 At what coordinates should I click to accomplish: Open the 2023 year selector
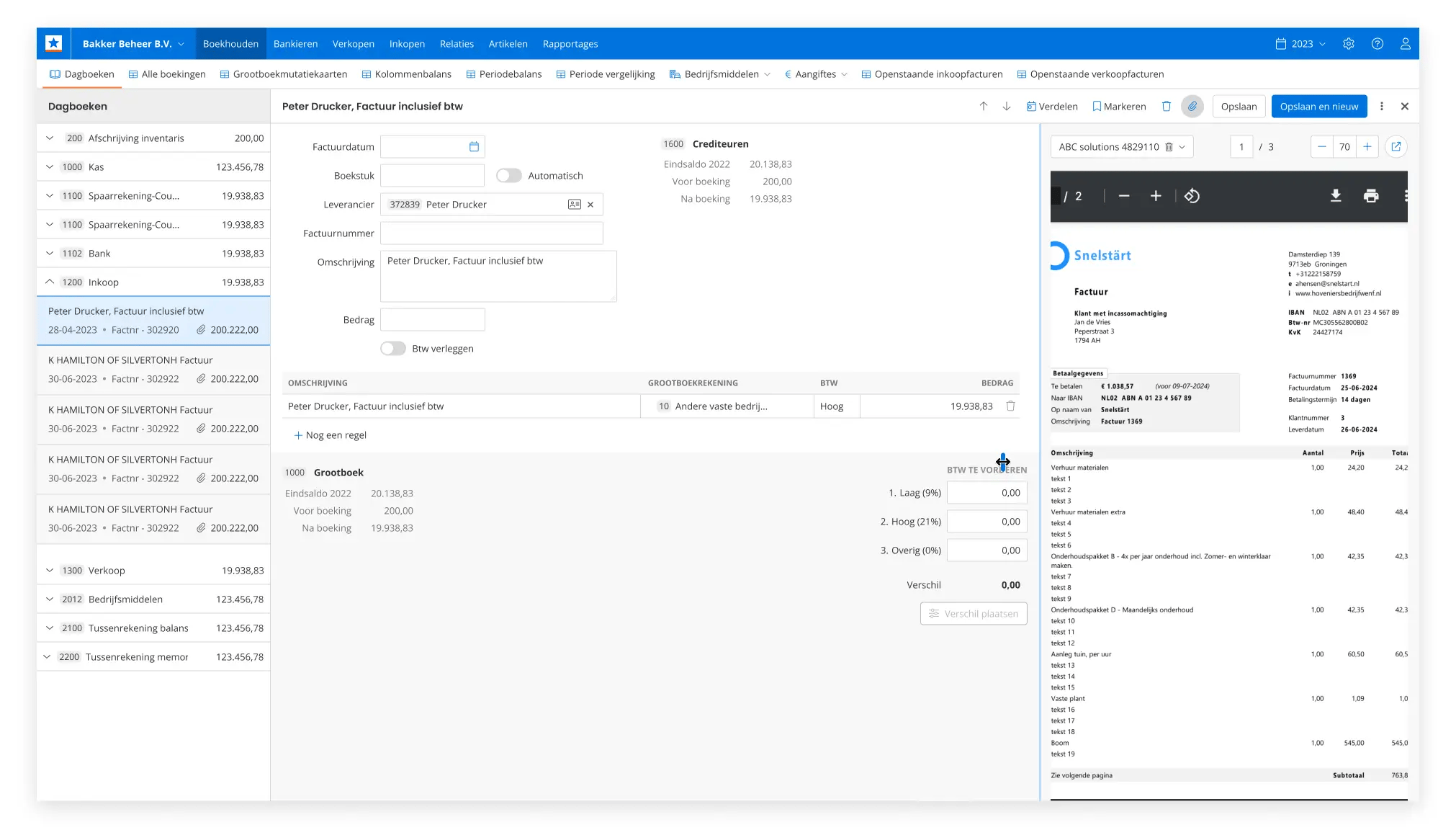pyautogui.click(x=1301, y=44)
